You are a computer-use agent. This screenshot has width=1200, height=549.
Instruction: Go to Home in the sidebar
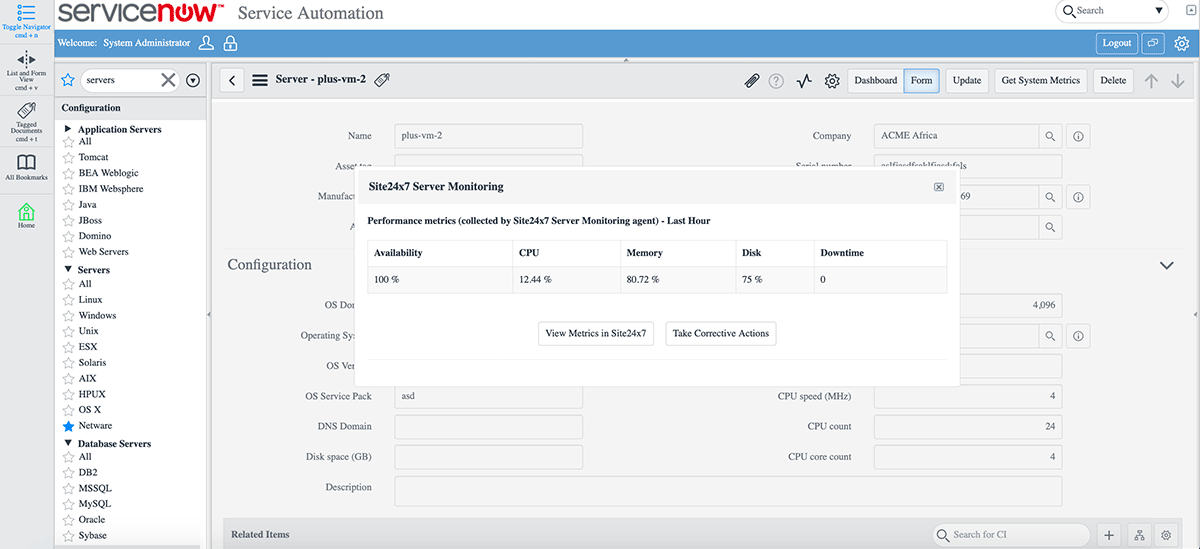pyautogui.click(x=27, y=211)
